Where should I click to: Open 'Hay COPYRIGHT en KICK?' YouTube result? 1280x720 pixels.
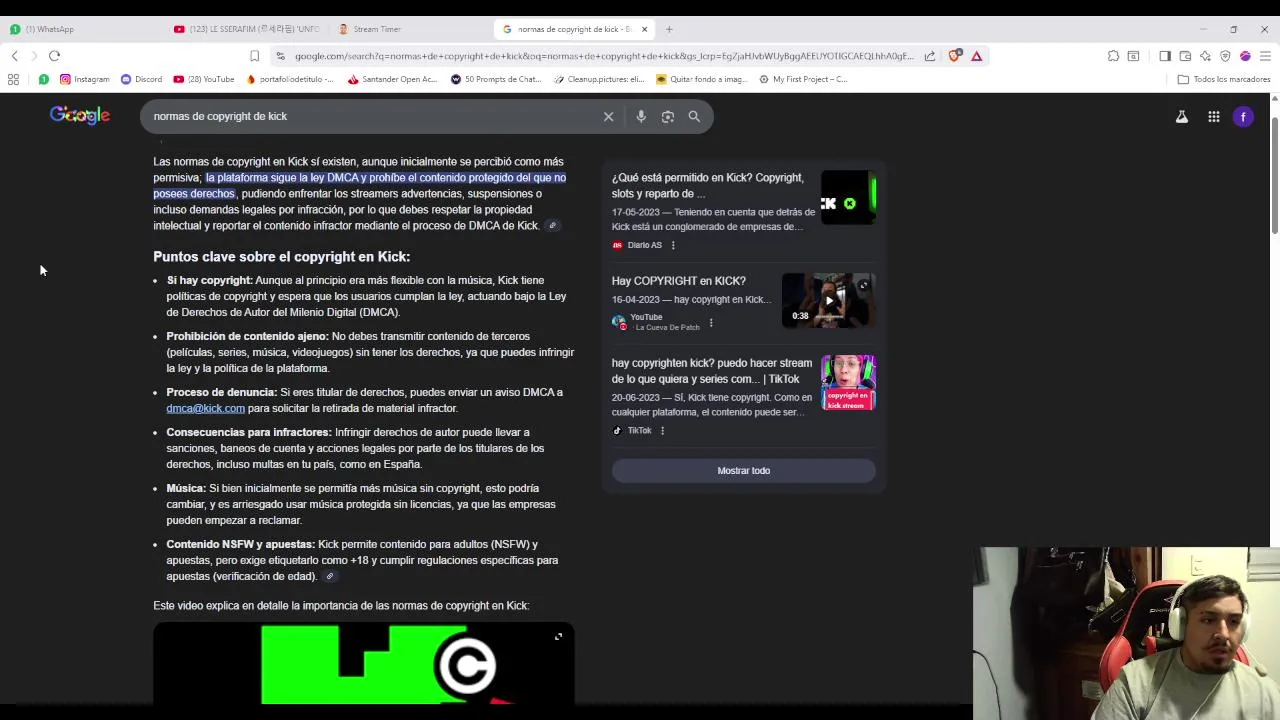point(679,281)
